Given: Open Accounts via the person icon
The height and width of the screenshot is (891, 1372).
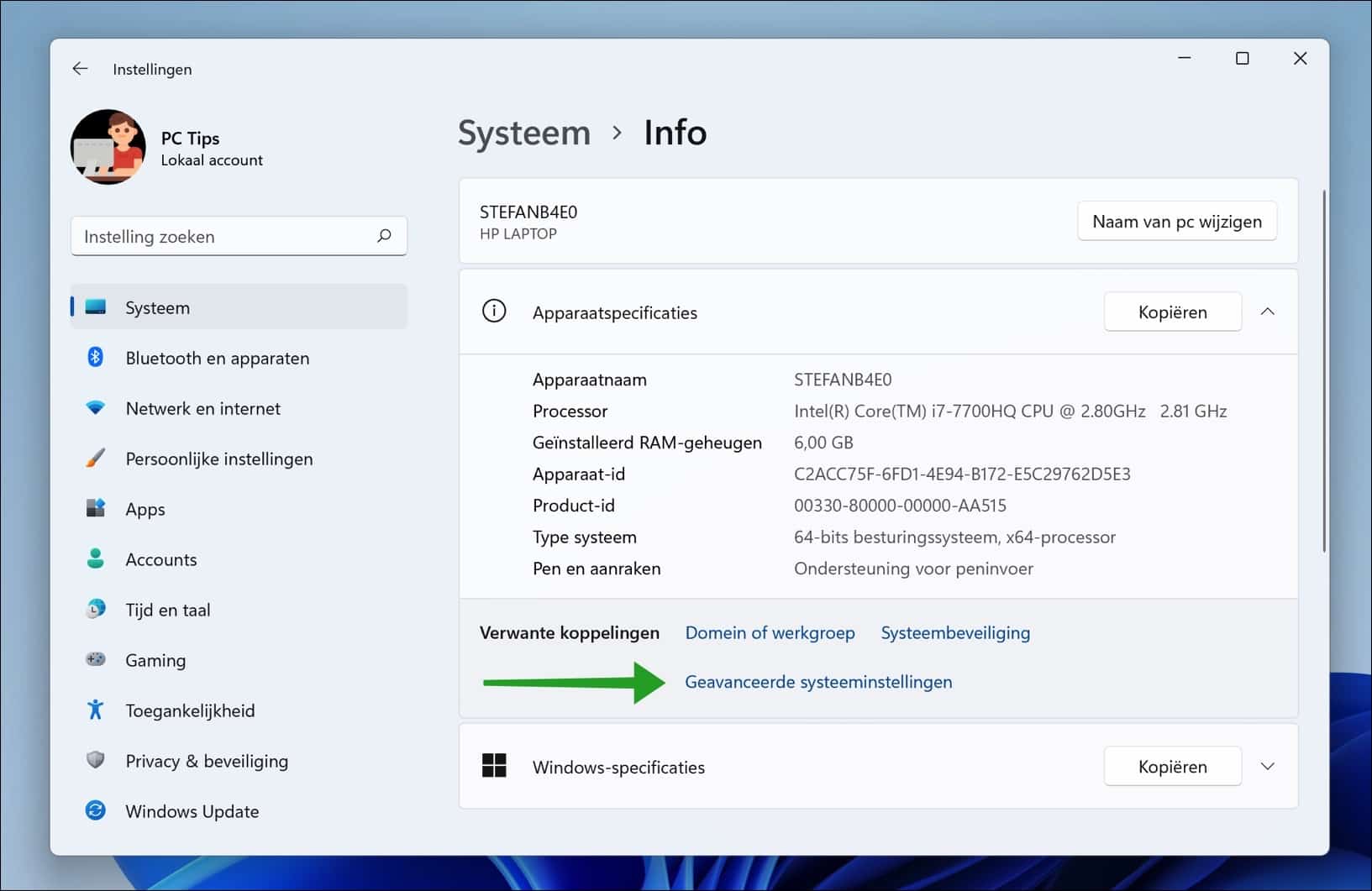Looking at the screenshot, I should pyautogui.click(x=97, y=559).
